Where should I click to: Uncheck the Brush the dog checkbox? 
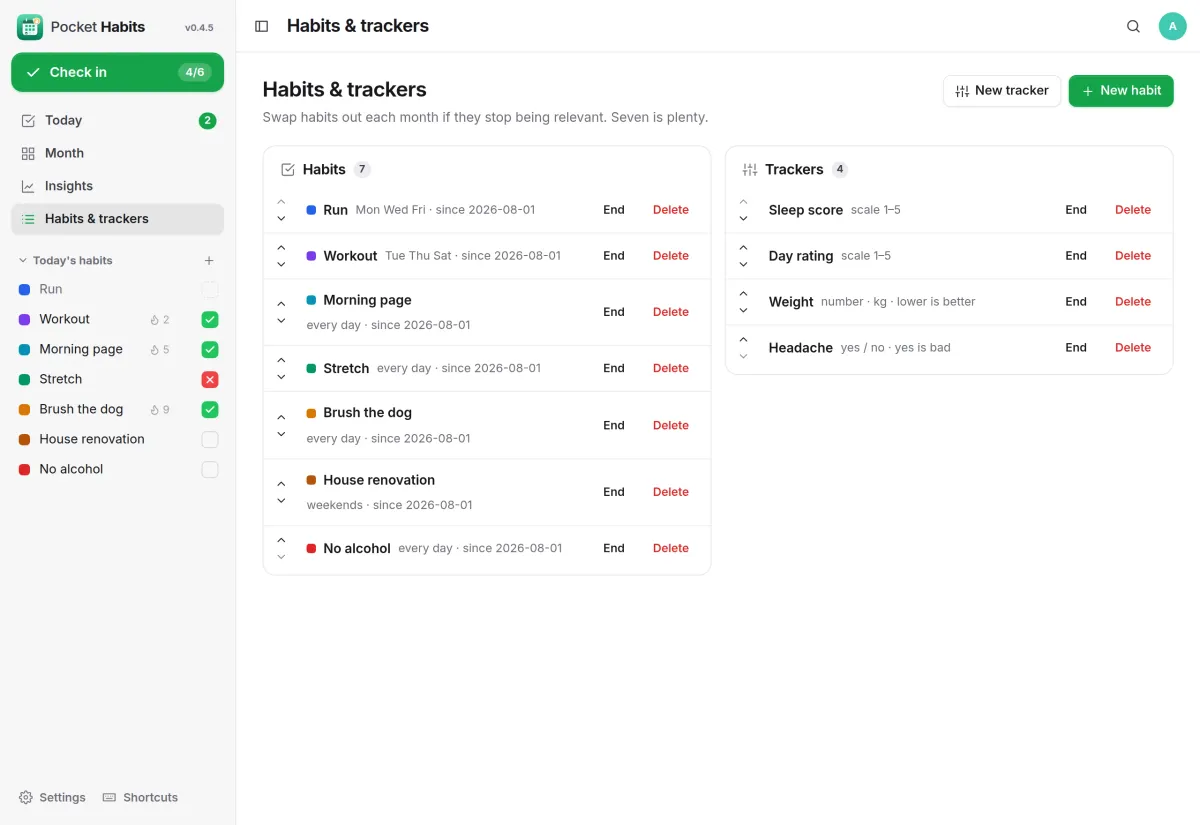click(x=210, y=410)
